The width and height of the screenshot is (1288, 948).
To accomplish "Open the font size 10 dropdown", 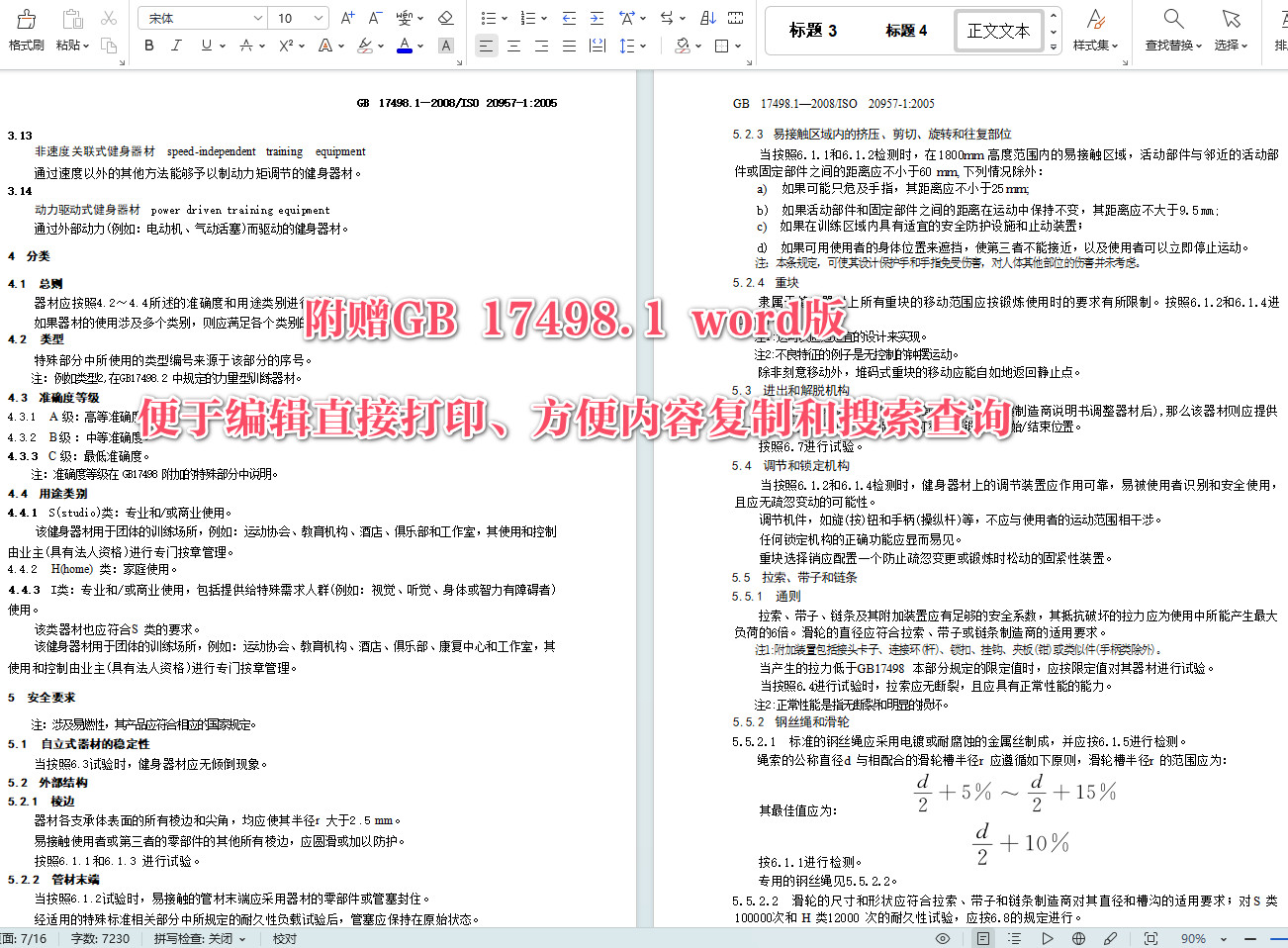I will (297, 17).
